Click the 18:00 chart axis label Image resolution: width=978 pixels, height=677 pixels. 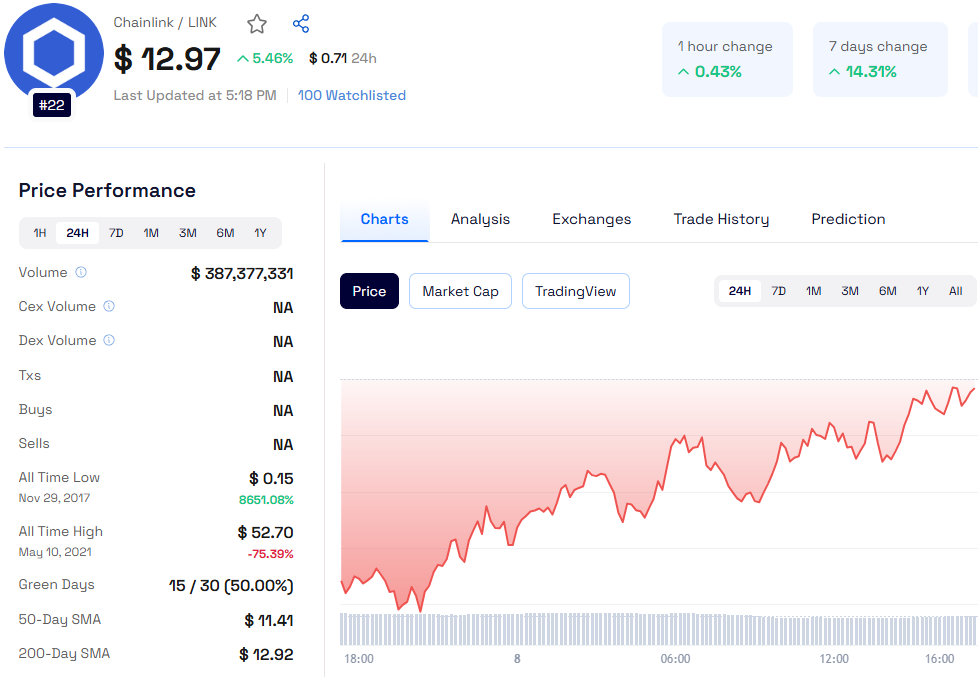359,659
